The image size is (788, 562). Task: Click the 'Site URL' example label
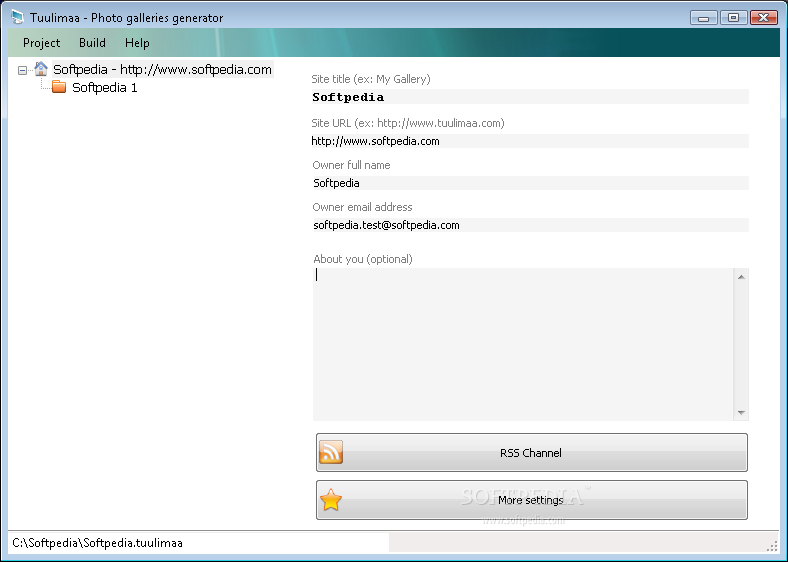408,123
